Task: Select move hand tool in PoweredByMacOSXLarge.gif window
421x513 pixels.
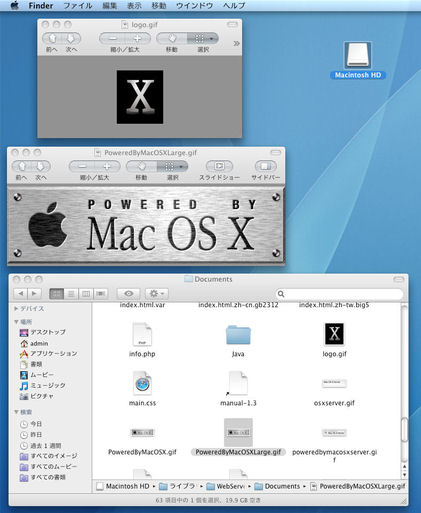Action: click(x=141, y=166)
